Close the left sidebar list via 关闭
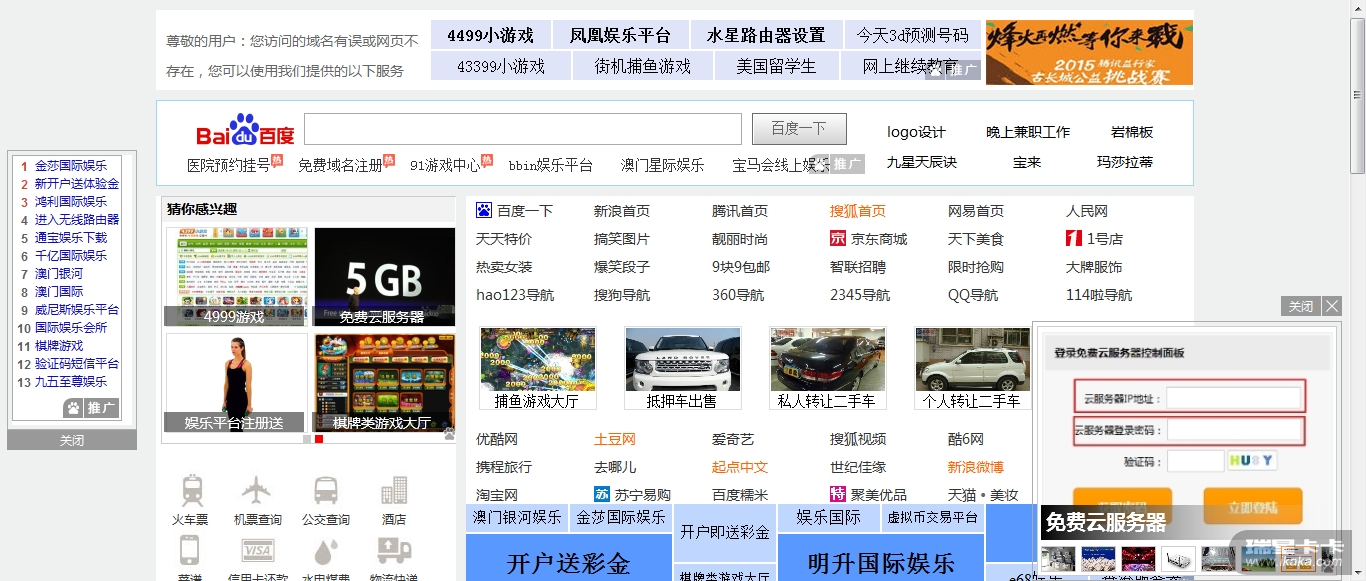Viewport: 1366px width, 581px height. 72,440
